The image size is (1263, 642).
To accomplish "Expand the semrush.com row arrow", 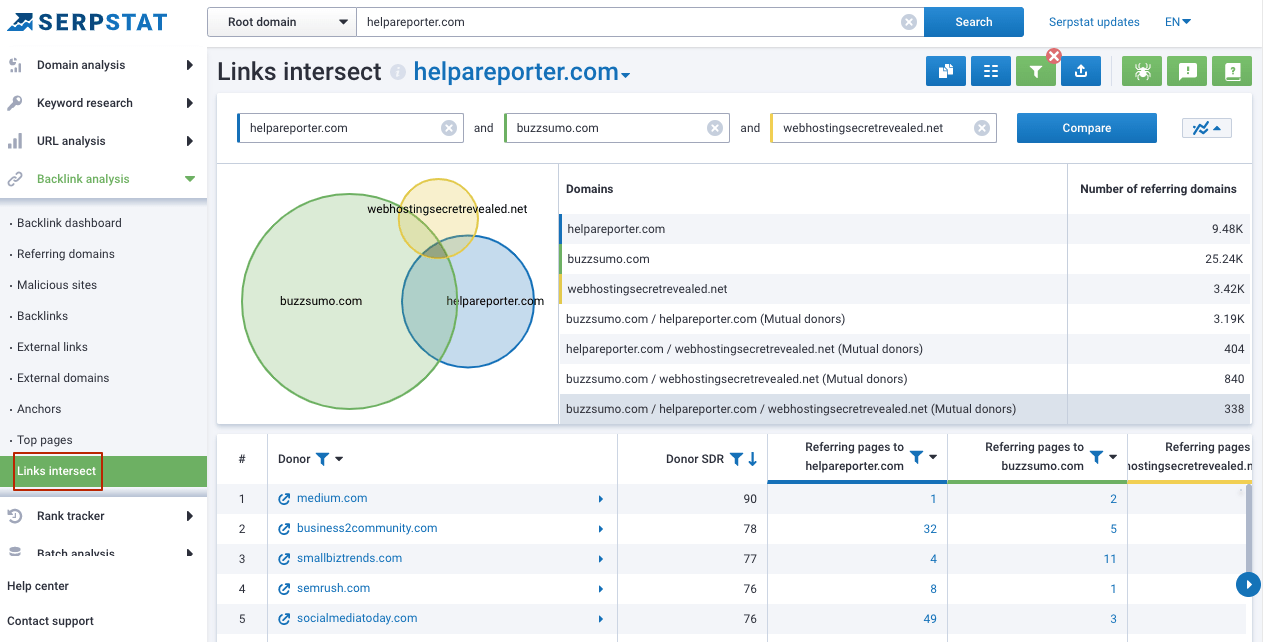I will tap(601, 589).
